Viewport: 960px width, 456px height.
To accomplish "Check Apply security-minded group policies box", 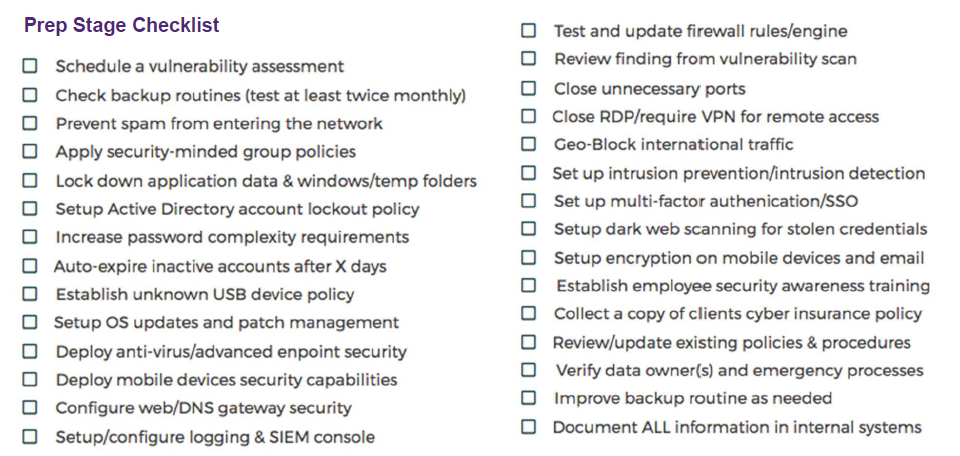I will pos(30,151).
